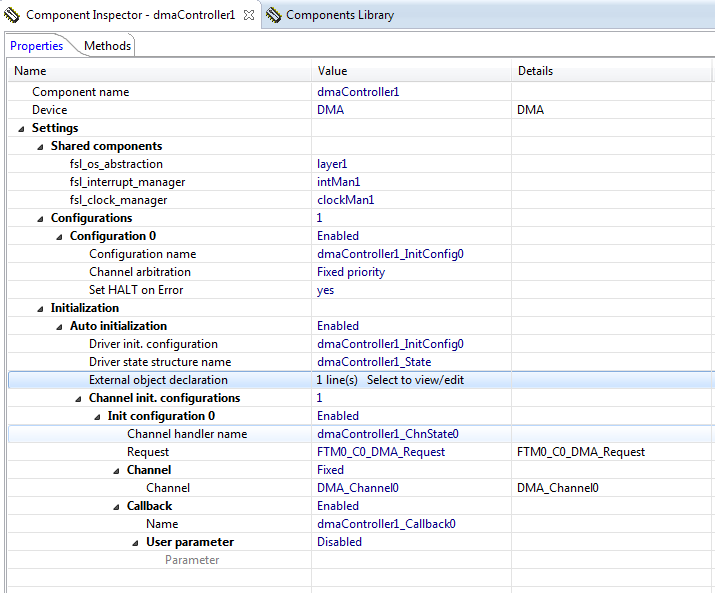Open External object declaration line editor
The image size is (718, 593).
tap(414, 380)
